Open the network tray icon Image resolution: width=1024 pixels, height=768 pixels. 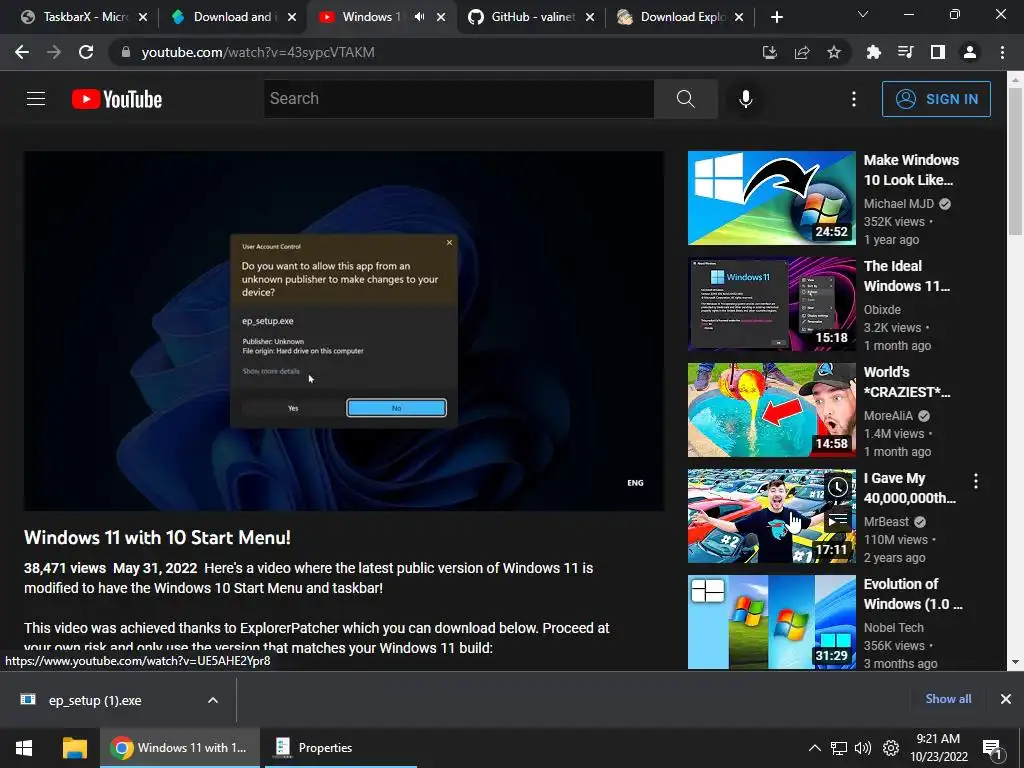click(839, 748)
